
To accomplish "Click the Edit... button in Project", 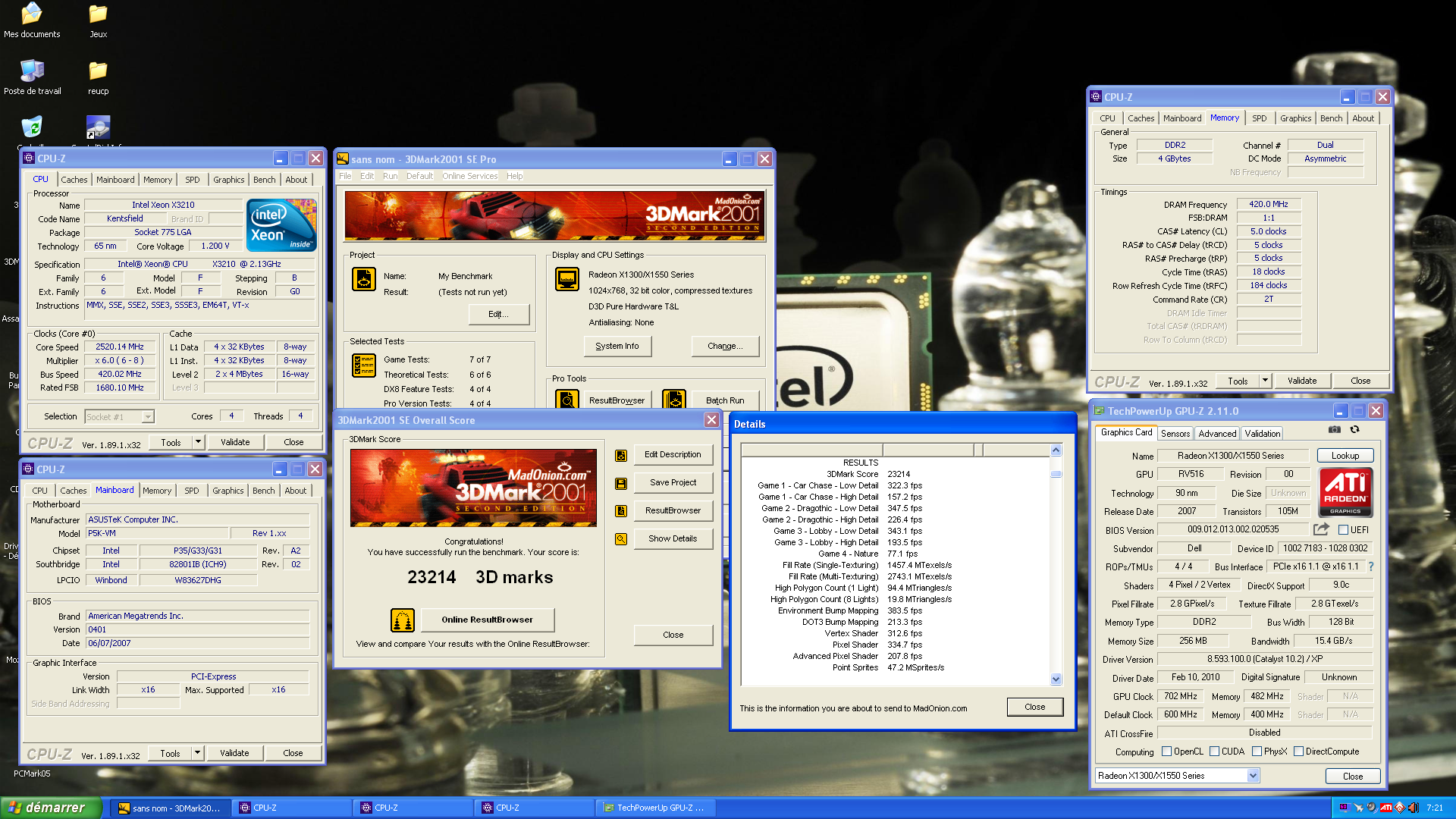I will pyautogui.click(x=498, y=314).
